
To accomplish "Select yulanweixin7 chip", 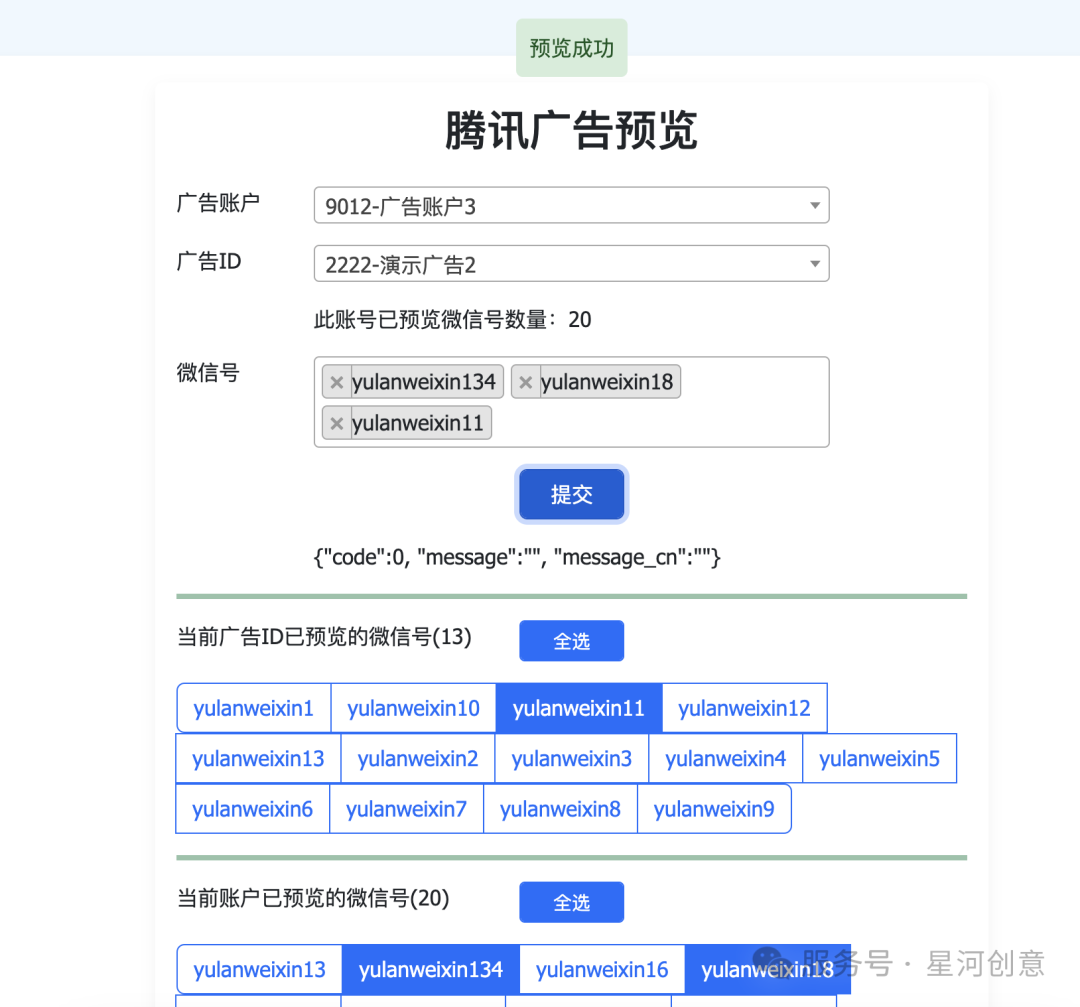I will pos(406,809).
